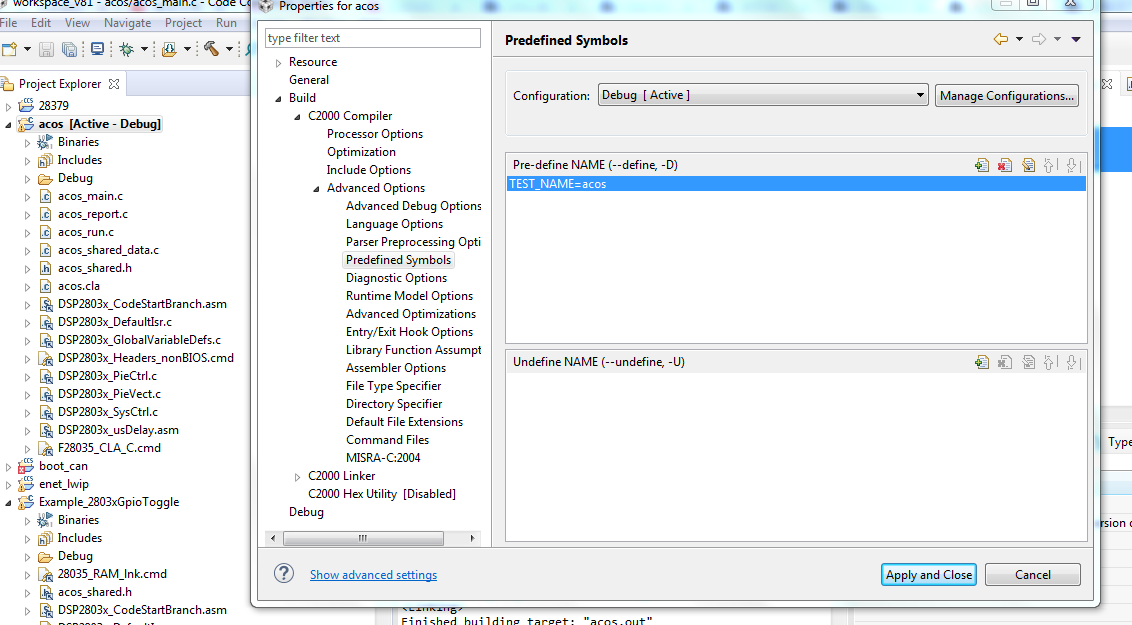Click the Undefine NAME move-down icon
Image resolution: width=1132 pixels, height=625 pixels.
[x=1072, y=362]
